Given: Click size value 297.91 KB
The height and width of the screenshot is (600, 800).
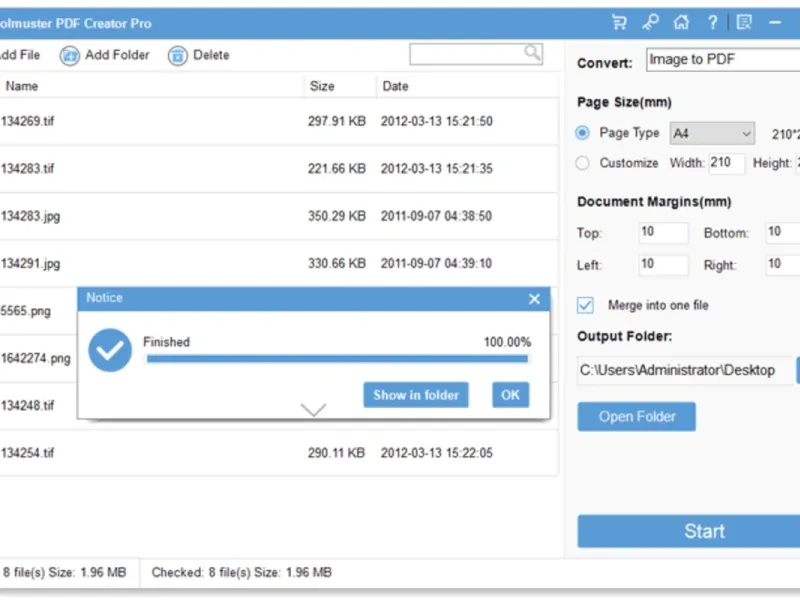Looking at the screenshot, I should 337,121.
